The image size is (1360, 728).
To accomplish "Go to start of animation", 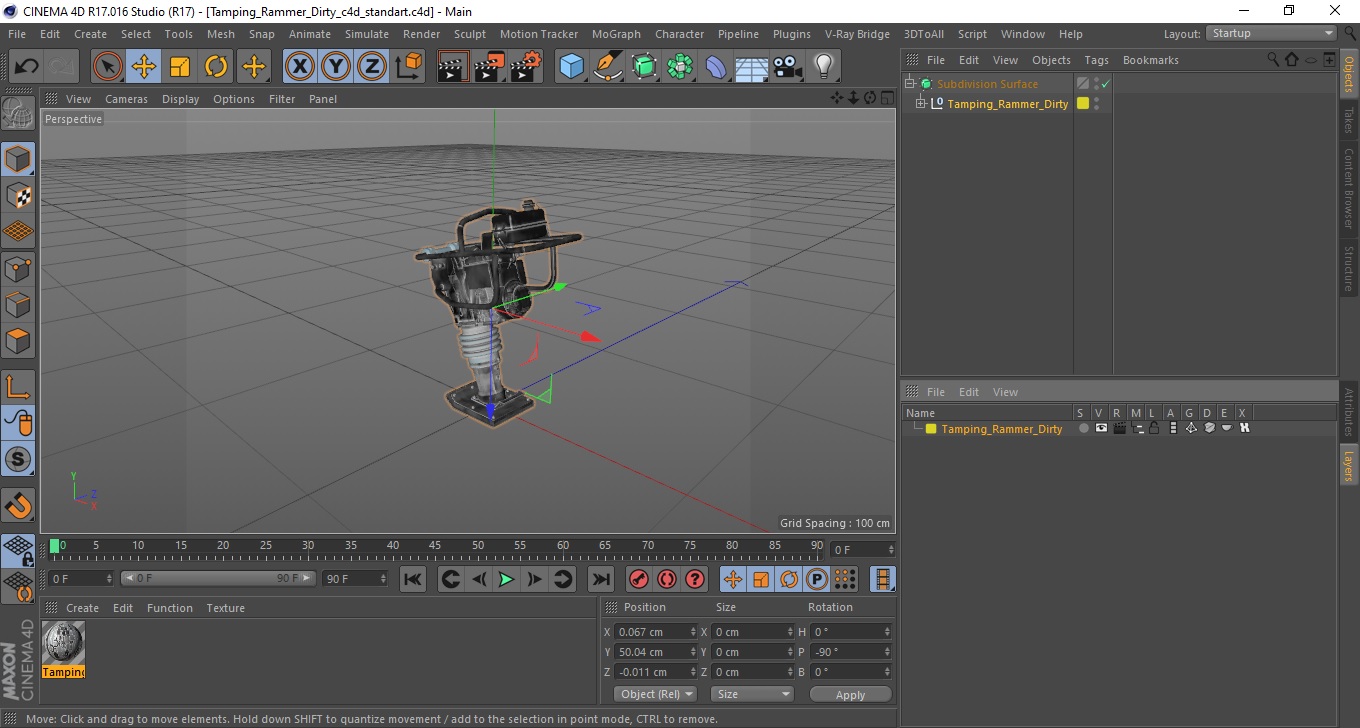I will point(412,579).
